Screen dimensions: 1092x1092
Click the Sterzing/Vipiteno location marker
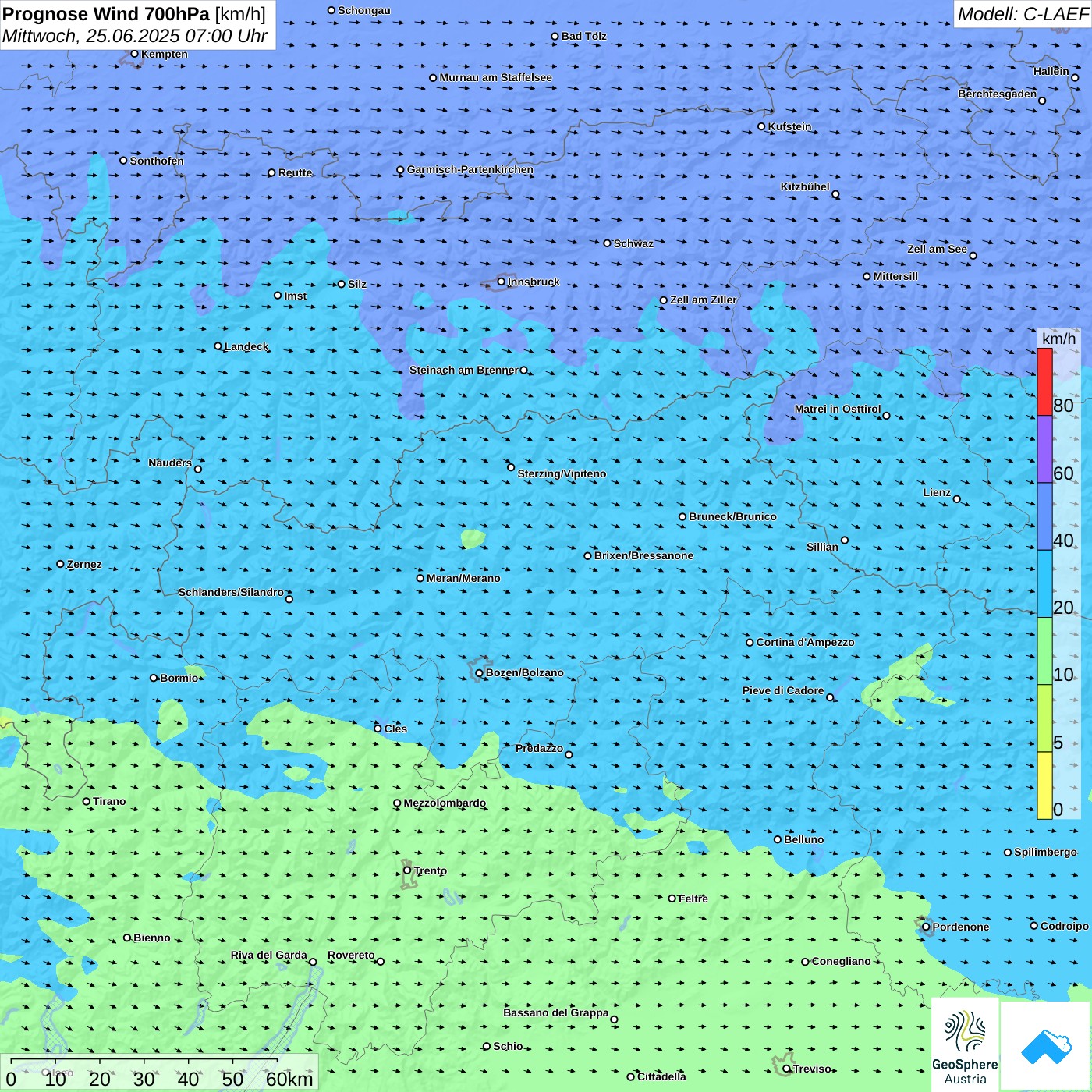click(x=511, y=467)
